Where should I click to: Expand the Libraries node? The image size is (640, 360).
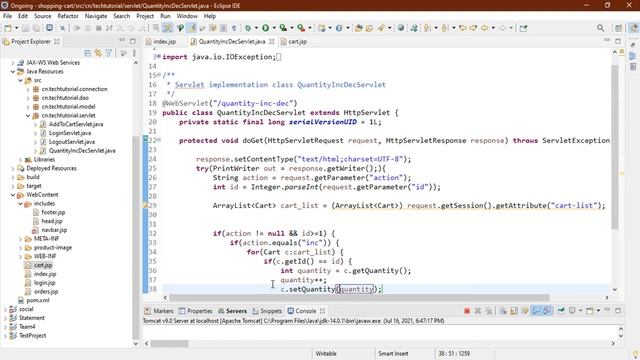[x=20, y=160]
